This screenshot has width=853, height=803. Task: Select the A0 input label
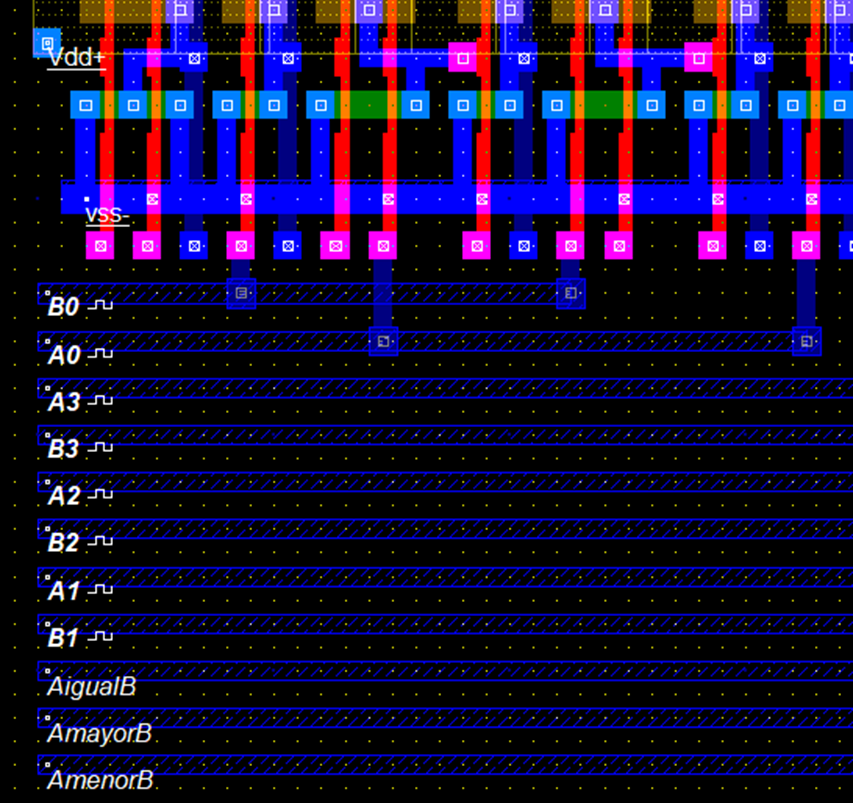64,355
